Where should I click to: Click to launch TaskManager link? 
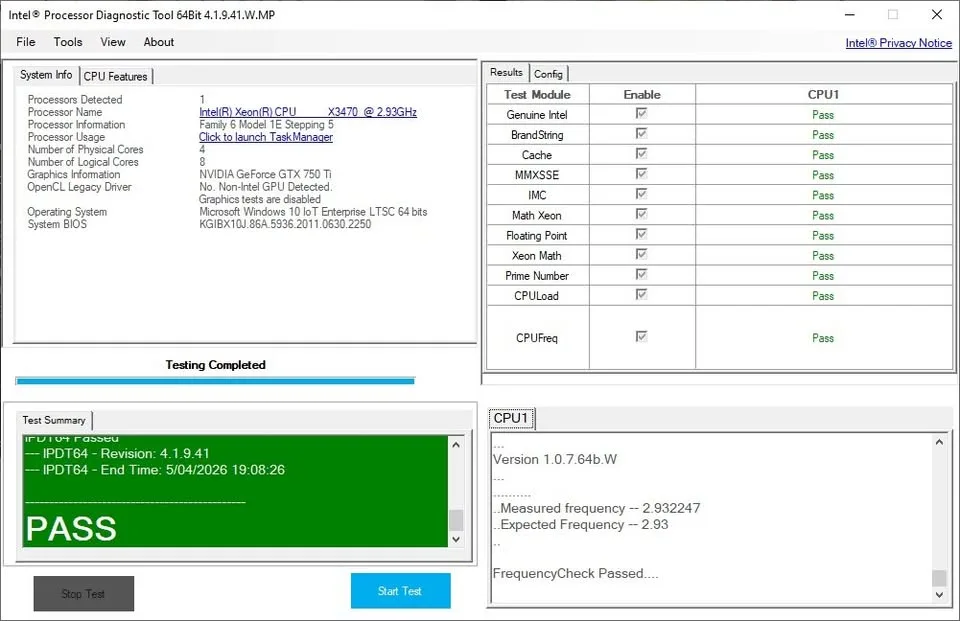click(266, 136)
